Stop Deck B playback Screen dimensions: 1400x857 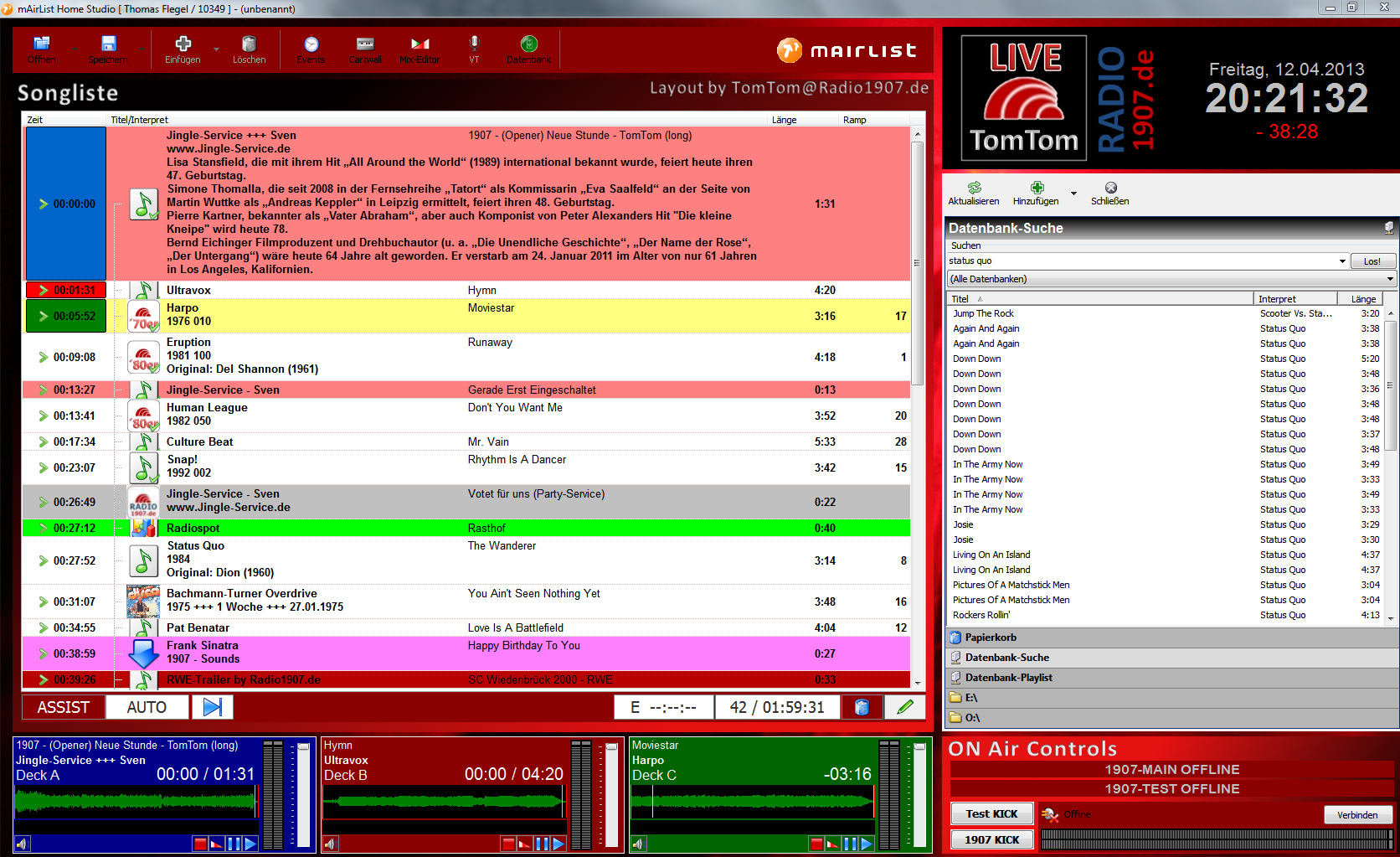pyautogui.click(x=507, y=844)
